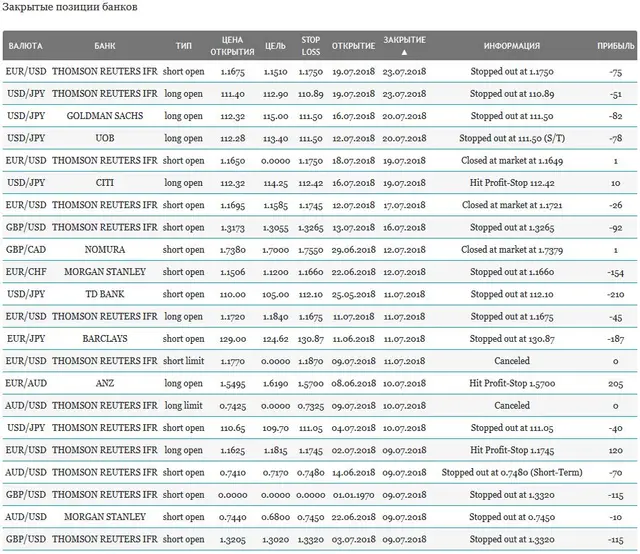Click 'Stopped out at 111.05' cell
The height and width of the screenshot is (554, 640).
click(x=512, y=428)
